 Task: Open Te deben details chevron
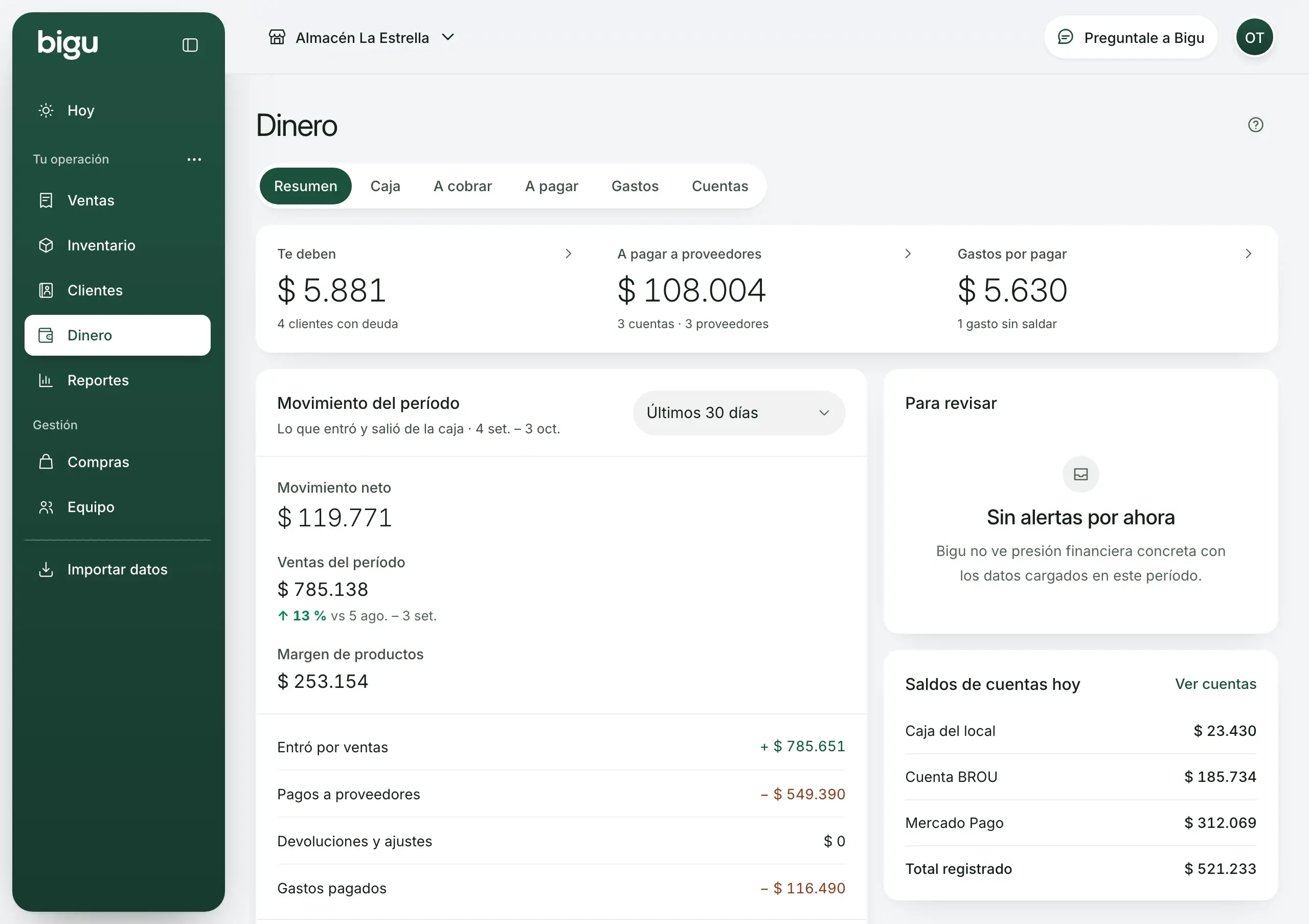[x=568, y=254]
